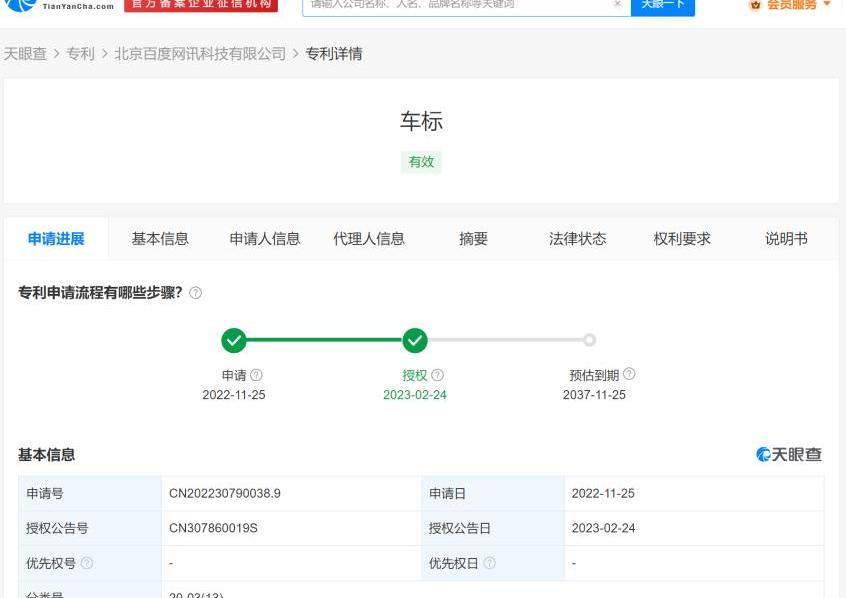Image resolution: width=846 pixels, height=598 pixels.
Task: Click the red 官方备案企业征信机构 badge
Action: (x=201, y=5)
